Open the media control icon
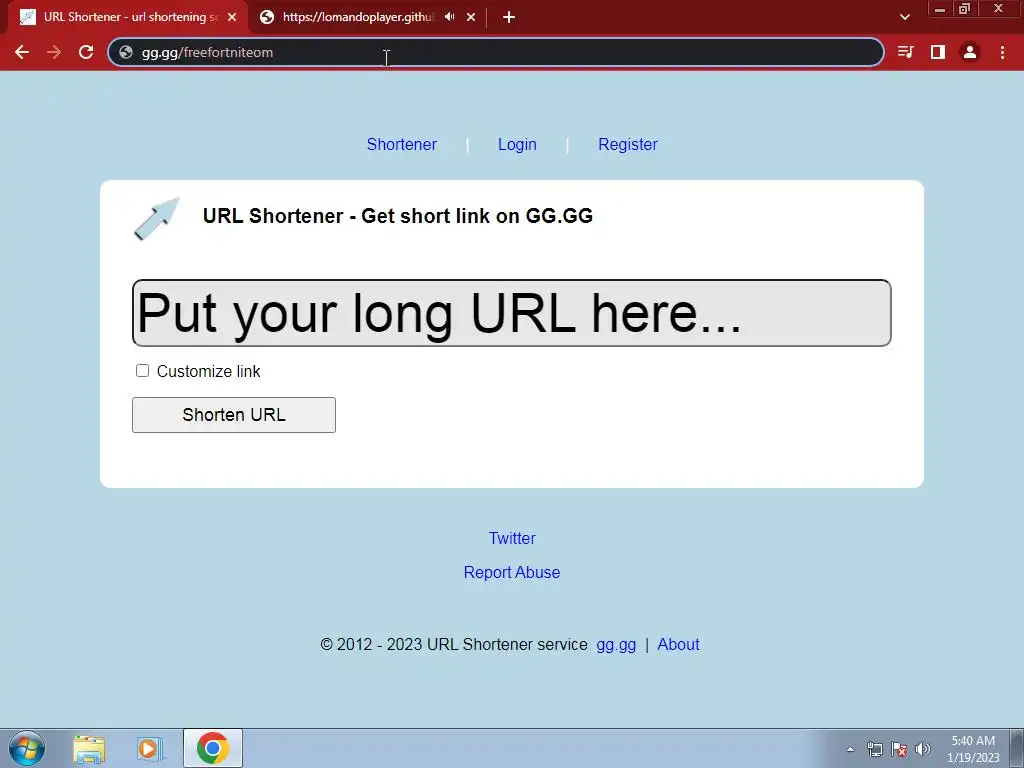The image size is (1024, 768). point(905,52)
